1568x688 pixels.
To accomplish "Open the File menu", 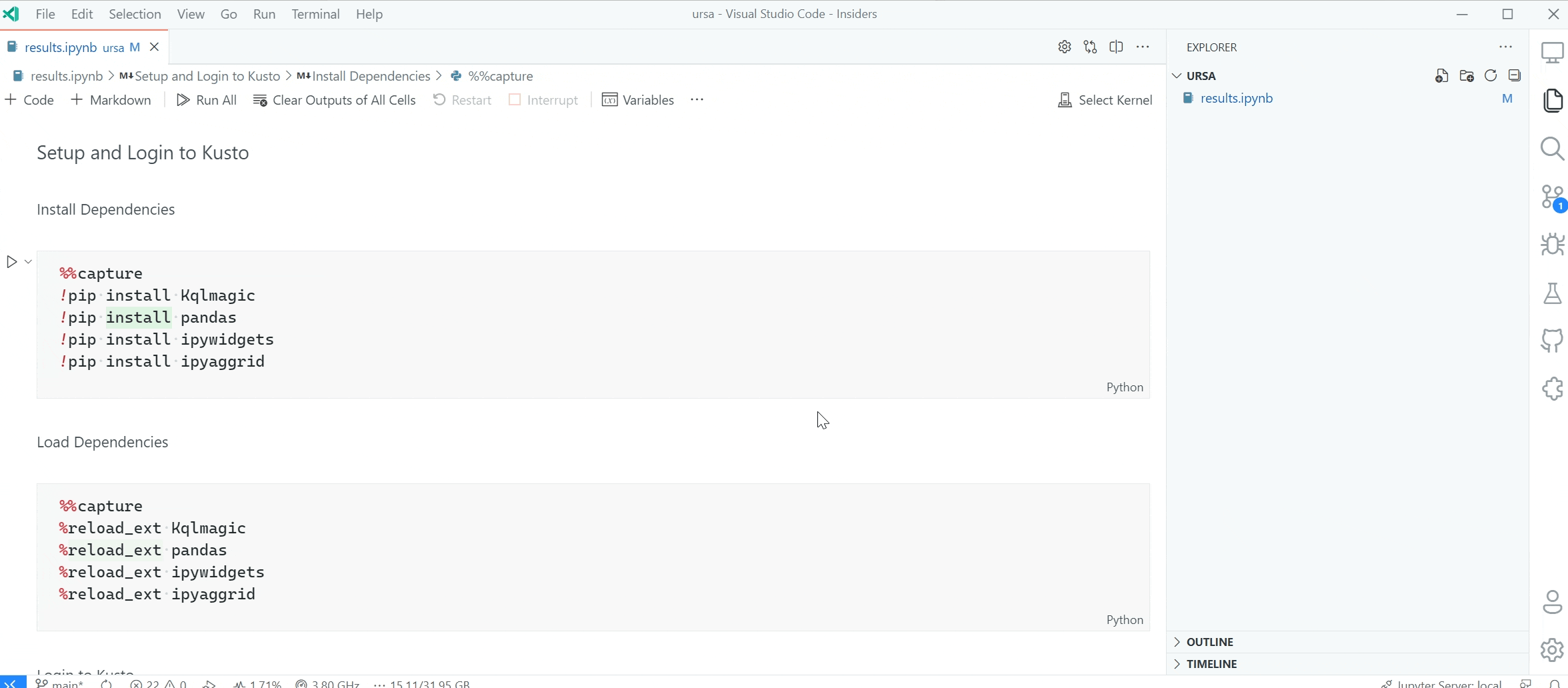I will click(x=45, y=14).
